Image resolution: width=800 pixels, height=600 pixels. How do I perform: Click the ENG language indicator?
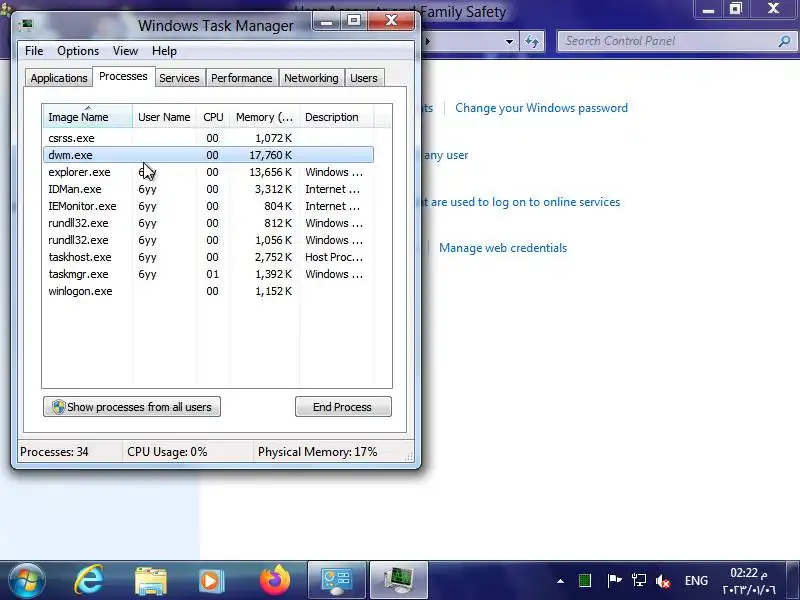click(696, 581)
